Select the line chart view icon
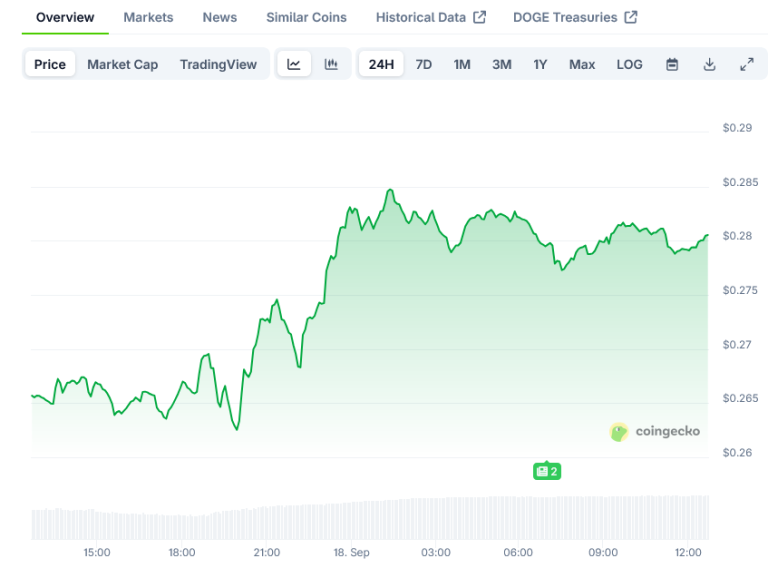The width and height of the screenshot is (768, 568). click(x=294, y=64)
